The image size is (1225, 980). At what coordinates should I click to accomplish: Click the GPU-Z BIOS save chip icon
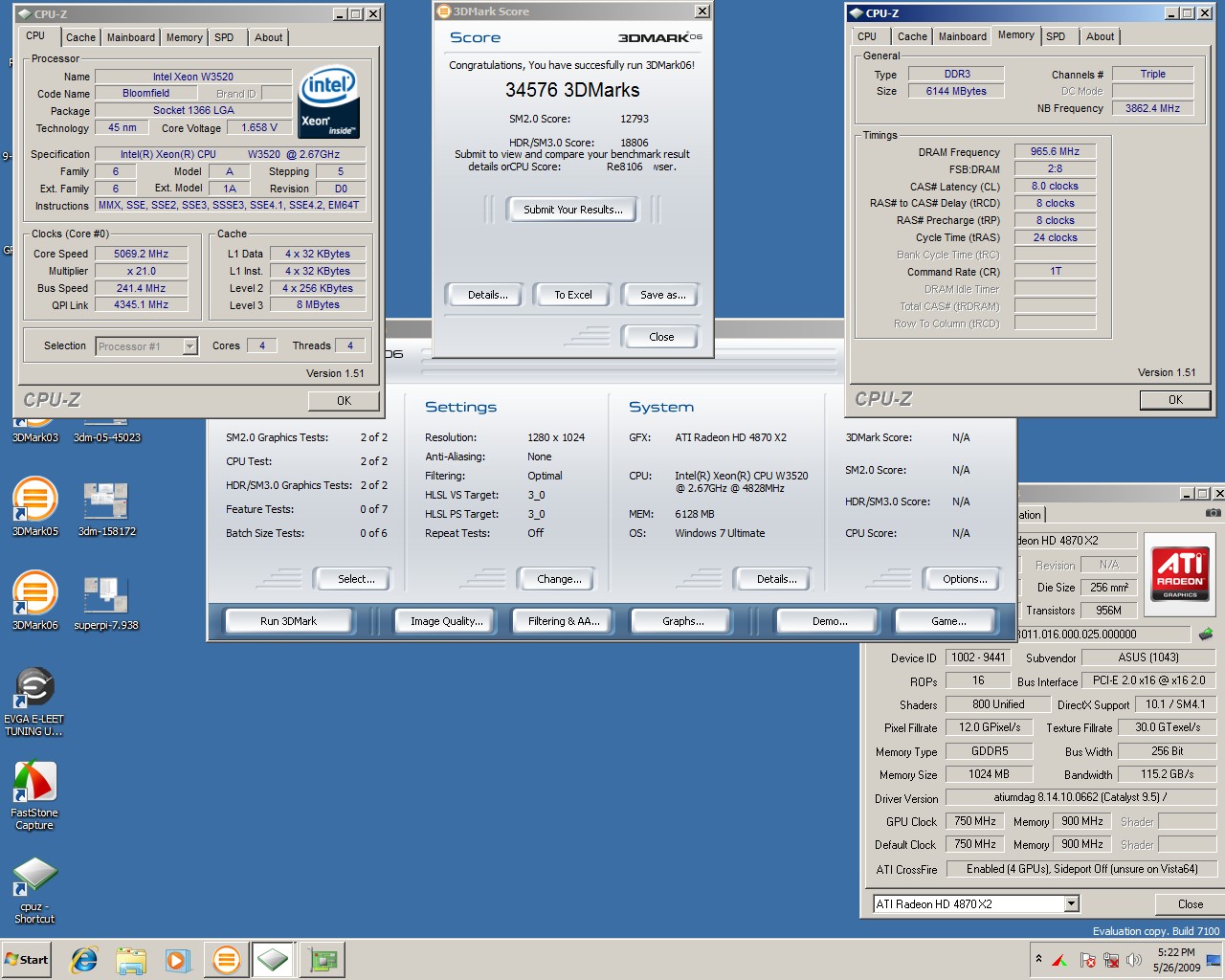point(1206,634)
